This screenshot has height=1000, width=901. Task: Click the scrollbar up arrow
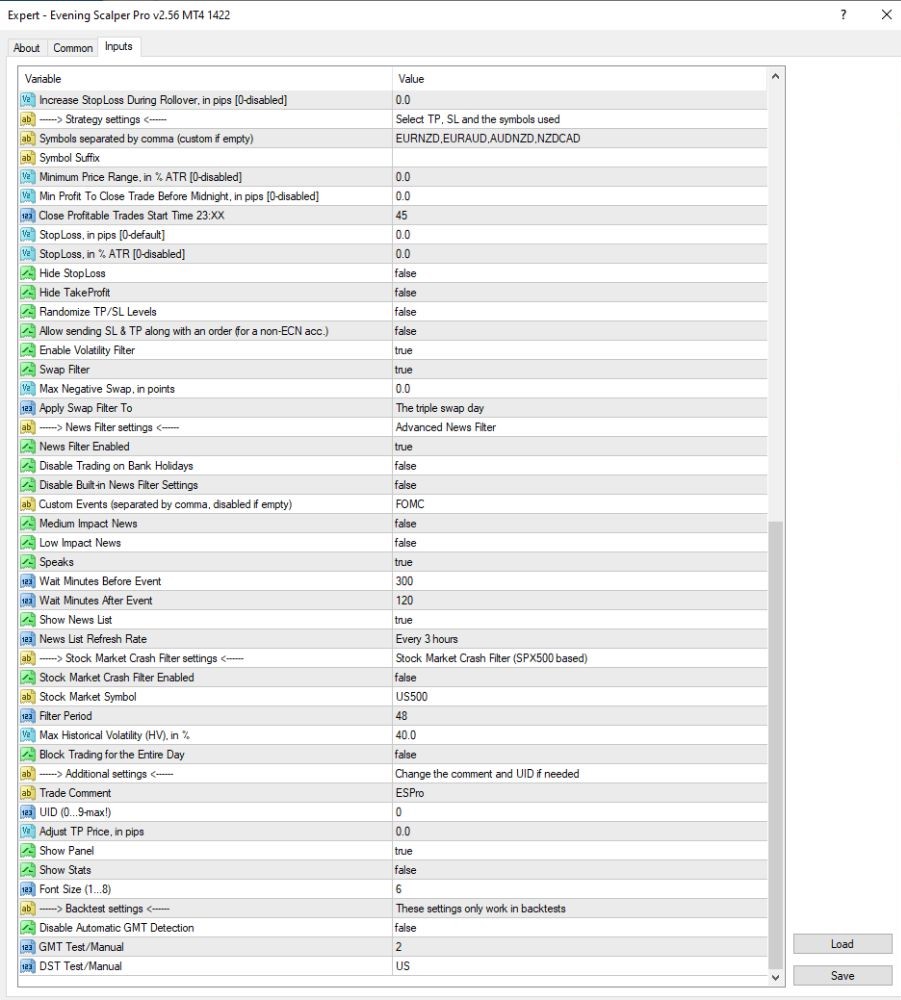(775, 77)
